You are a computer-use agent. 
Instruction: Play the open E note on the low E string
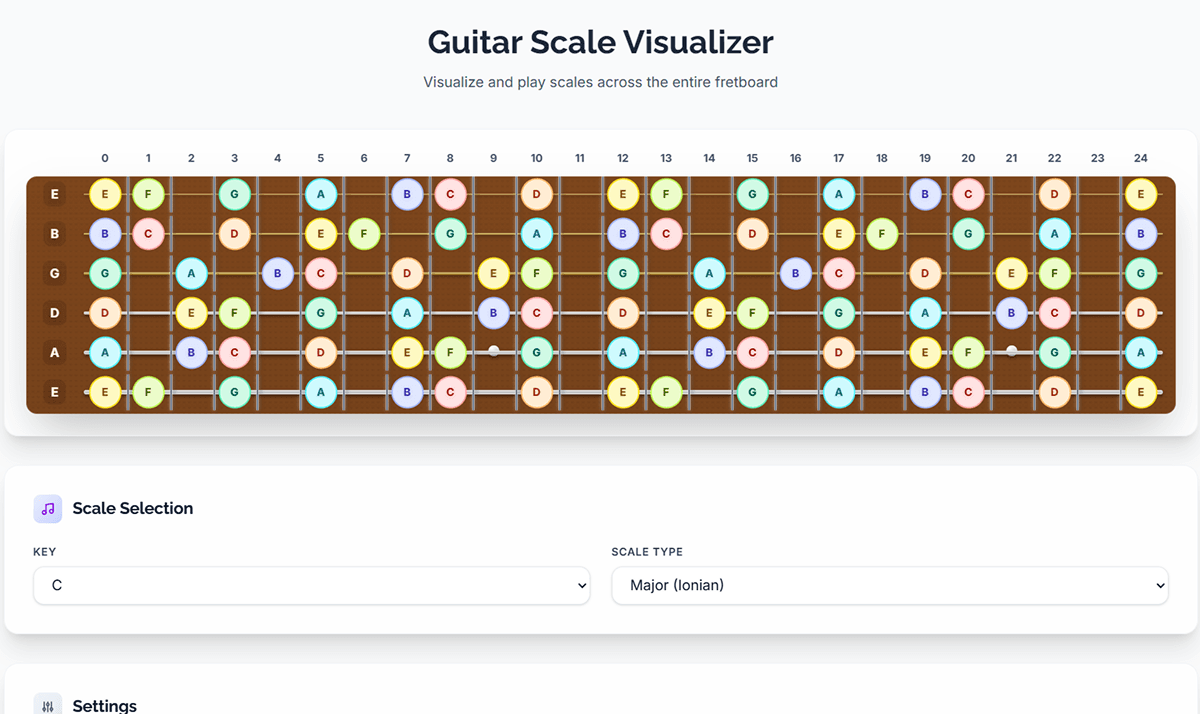coord(105,392)
